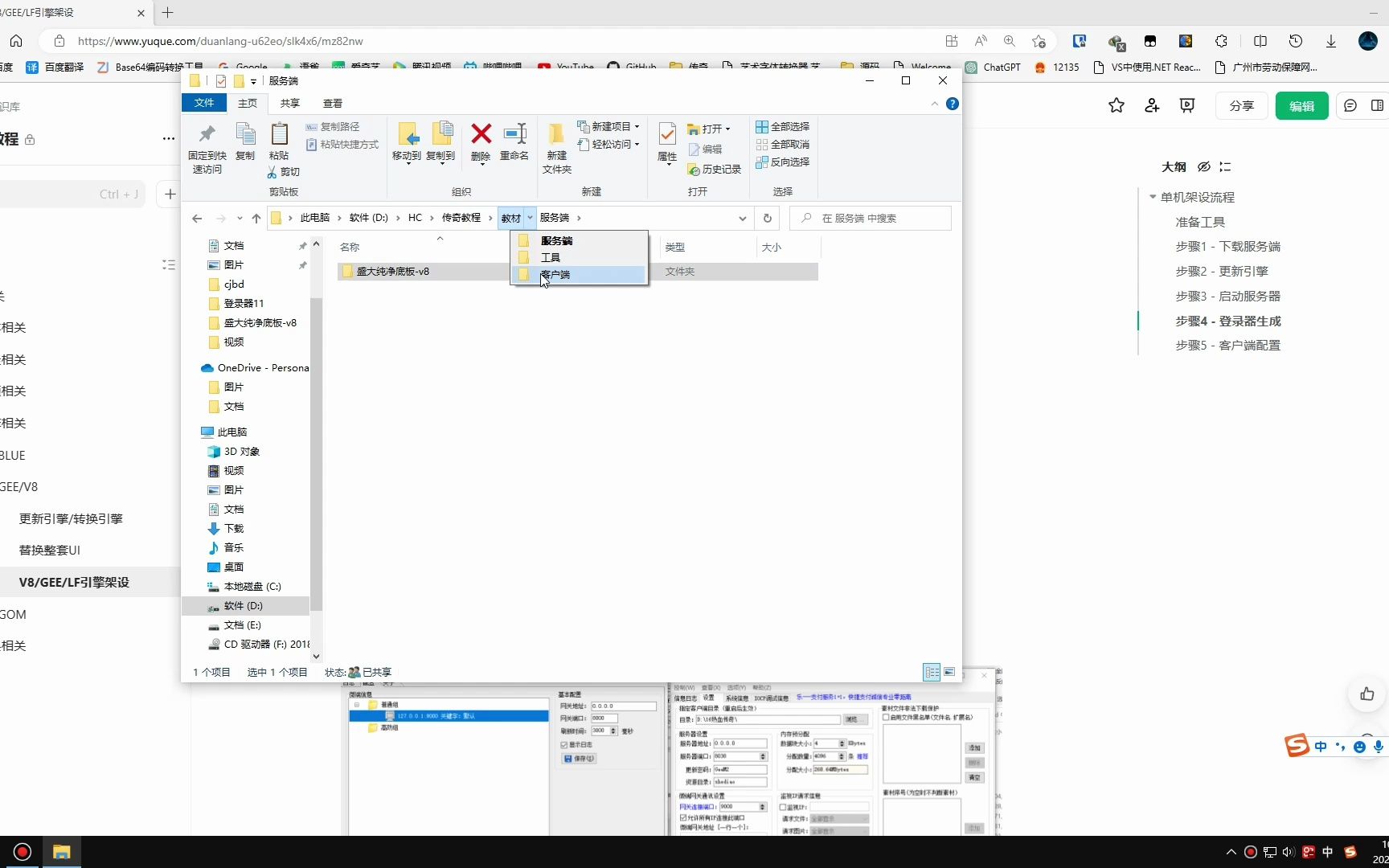
Task: Click Select all (全部选择)
Action: (x=782, y=127)
